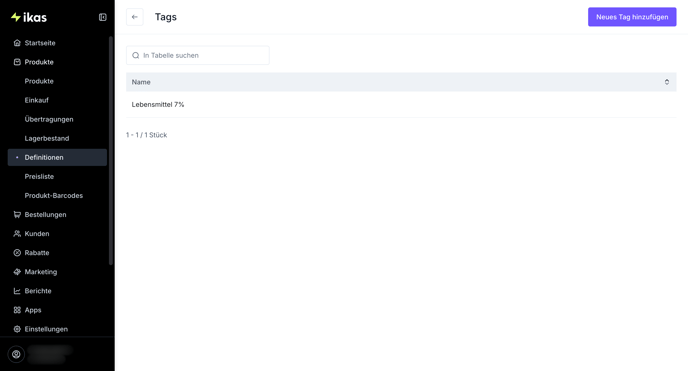Open the user profile avatar icon
This screenshot has height=371, width=688.
click(16, 354)
